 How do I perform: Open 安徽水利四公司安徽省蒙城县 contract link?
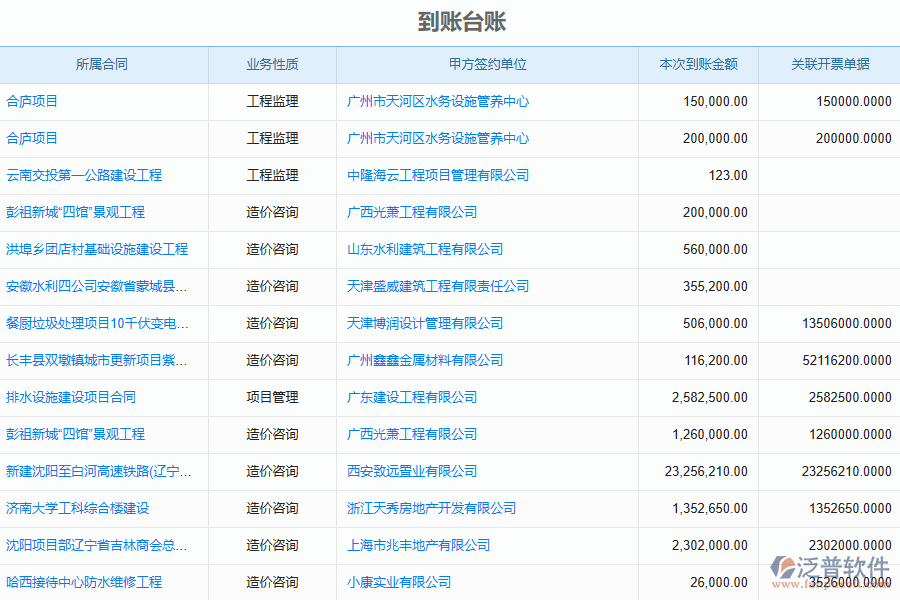[96, 287]
